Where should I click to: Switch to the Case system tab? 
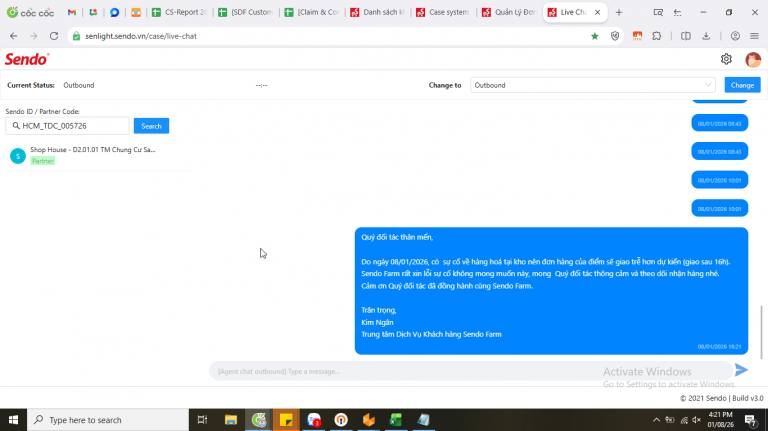[x=443, y=12]
